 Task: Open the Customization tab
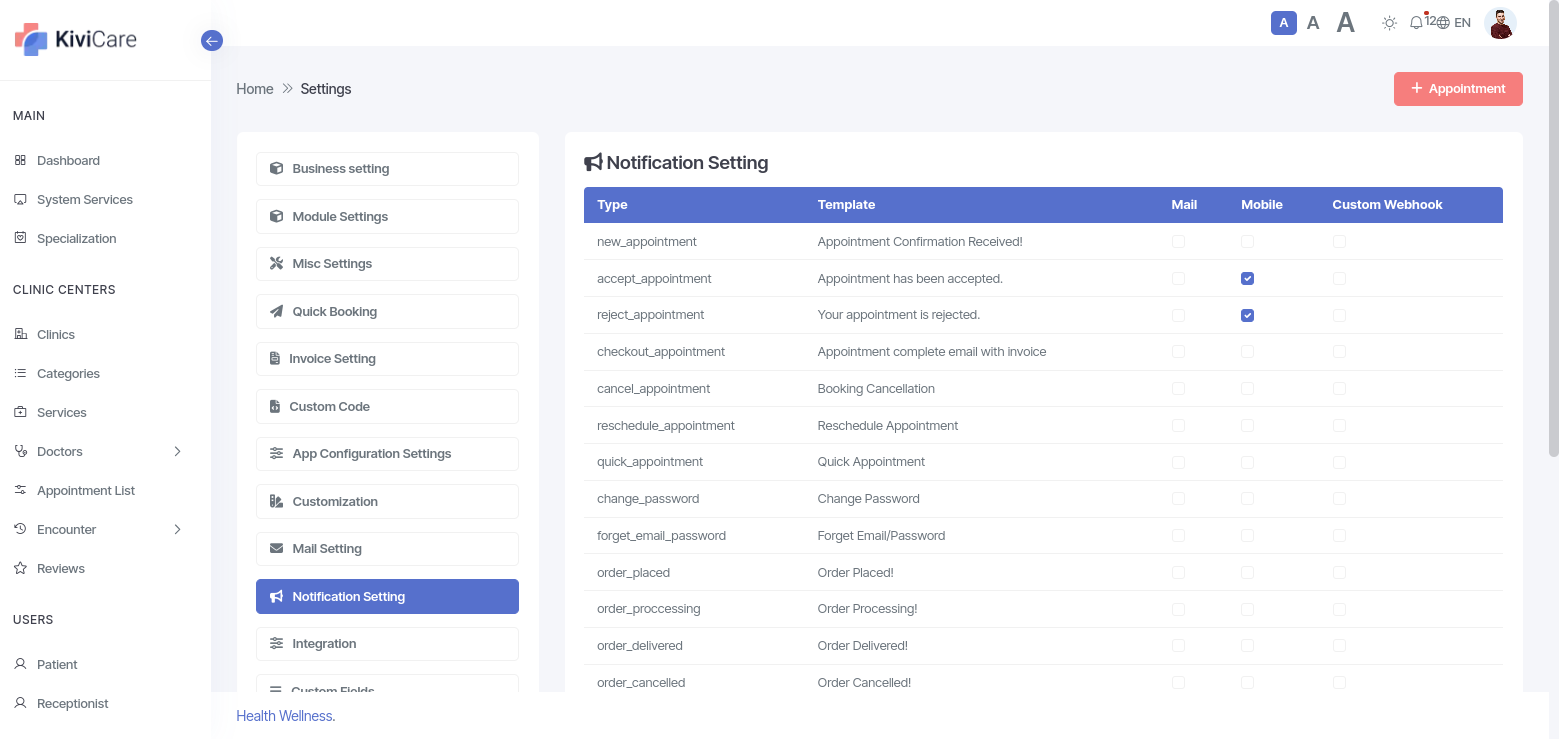coord(387,501)
